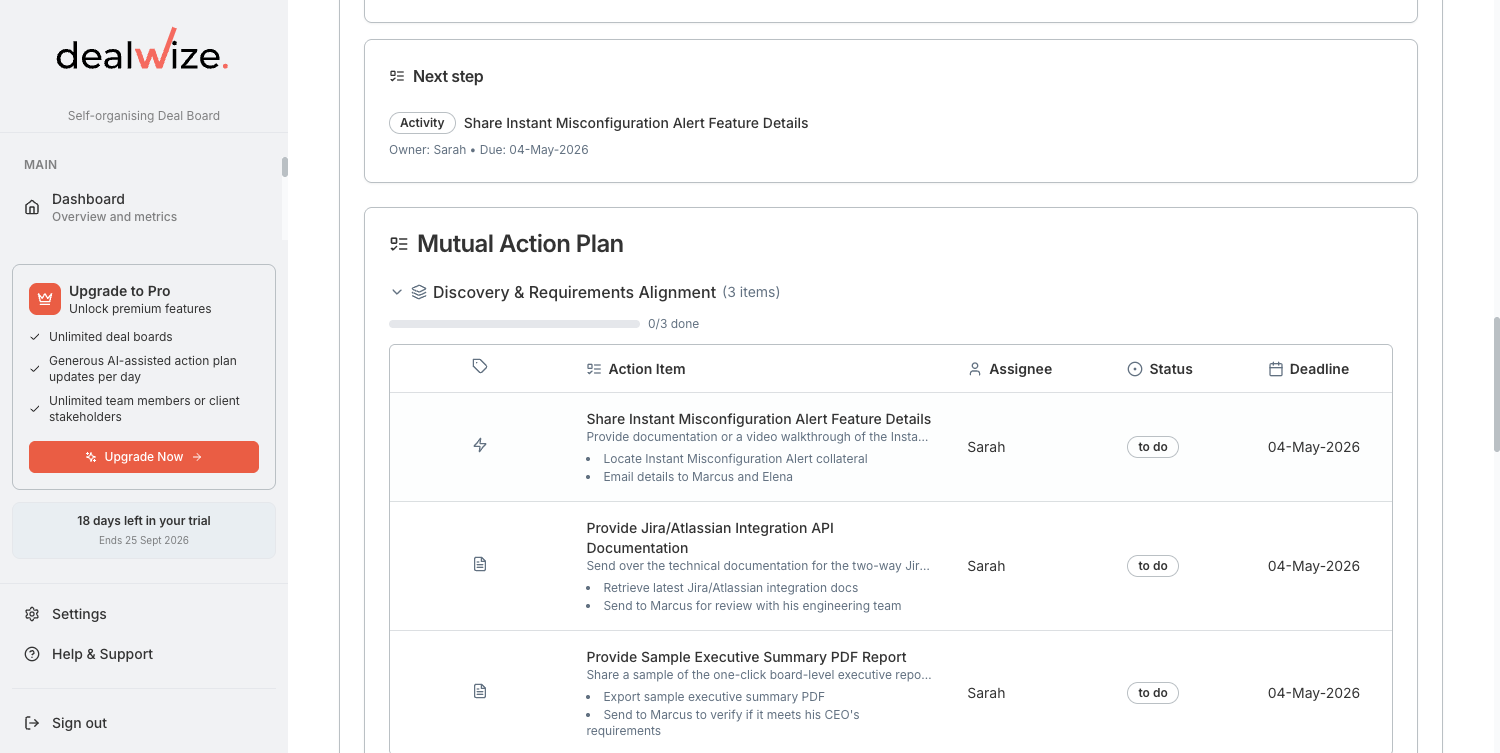Open Provide Jira/Atlassian Integration API Documentation item
Viewport: 1500px width, 753px height.
[710, 538]
